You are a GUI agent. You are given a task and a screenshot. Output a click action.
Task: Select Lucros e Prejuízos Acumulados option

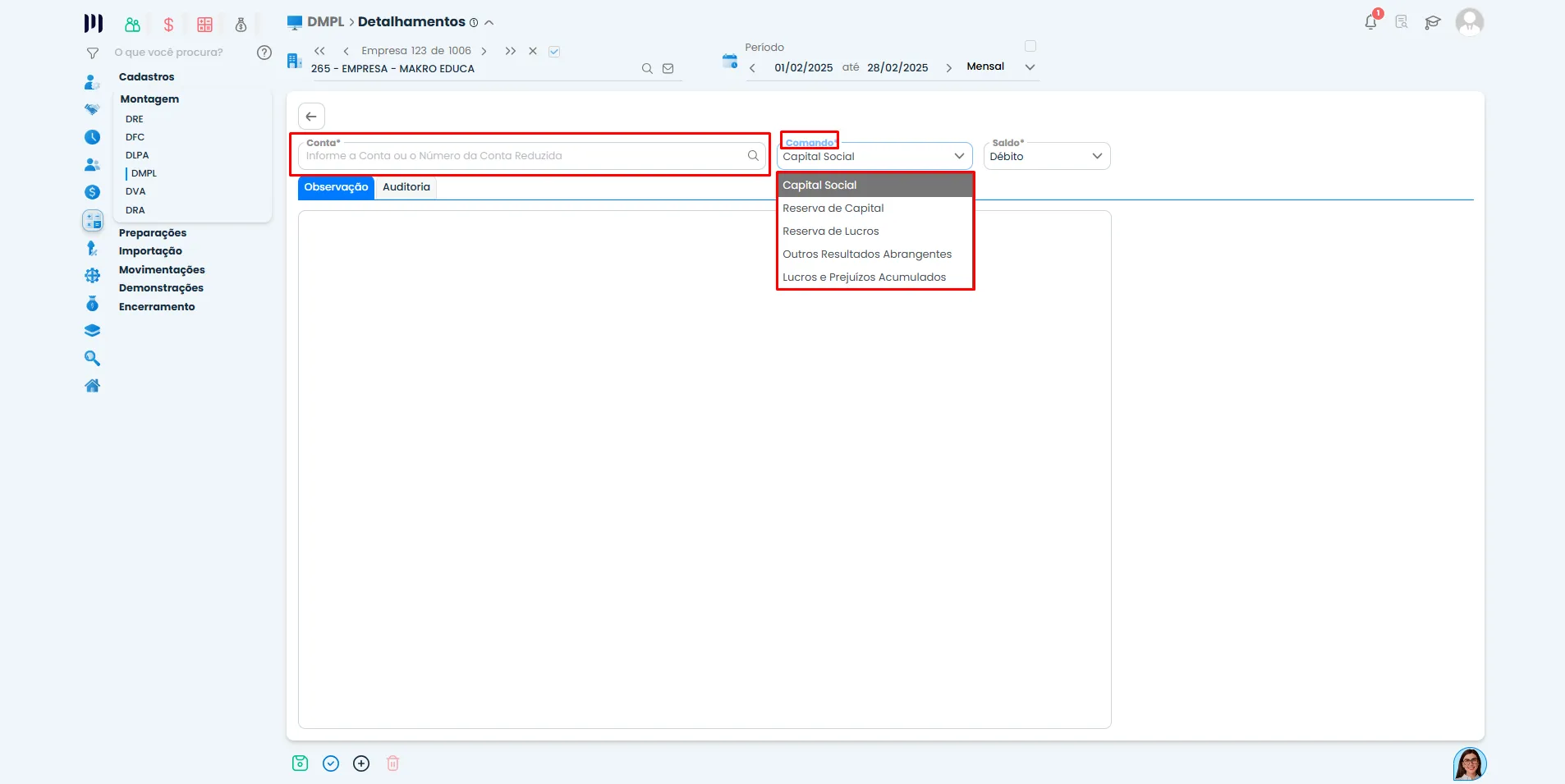point(875,277)
